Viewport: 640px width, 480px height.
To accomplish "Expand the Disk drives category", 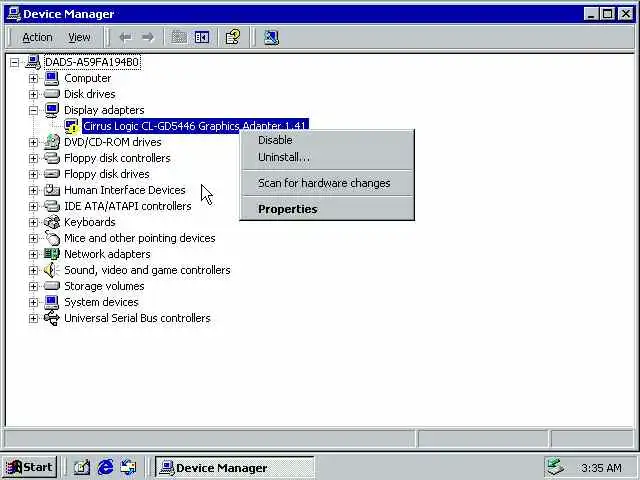I will pos(33,94).
